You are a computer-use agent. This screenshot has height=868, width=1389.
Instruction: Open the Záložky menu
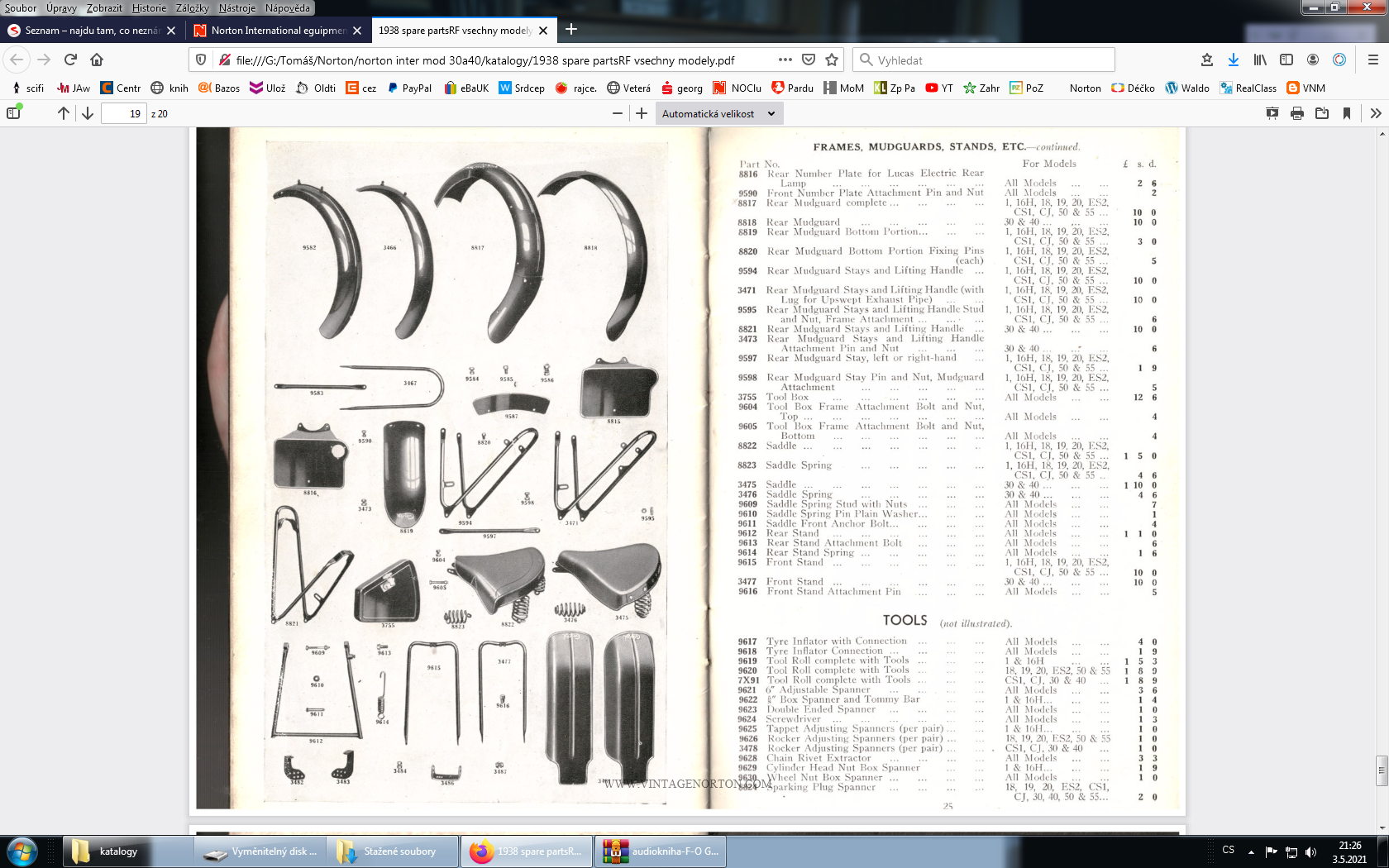pos(193,8)
